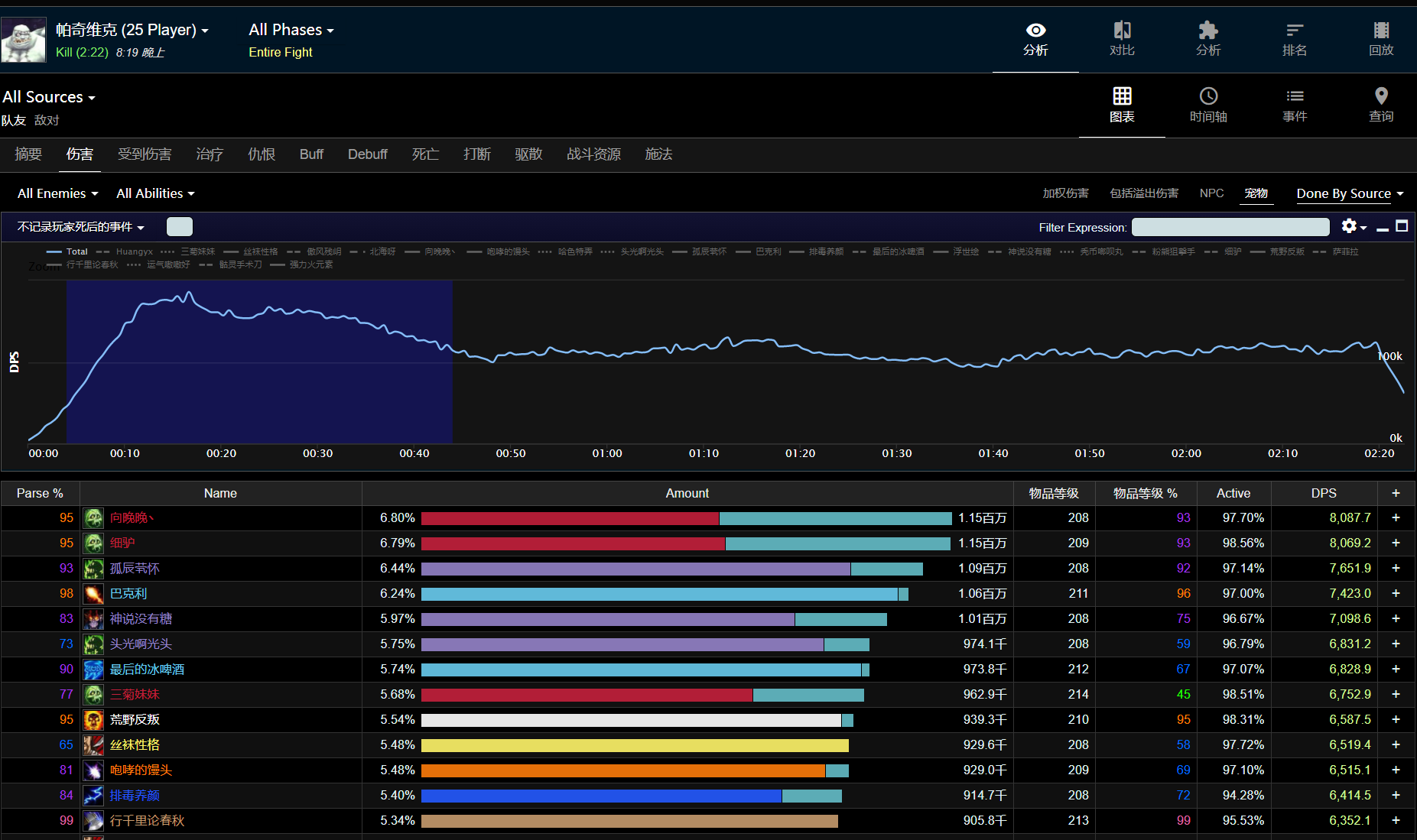Switch to the 查询 query view
This screenshot has width=1417, height=840.
1381,105
